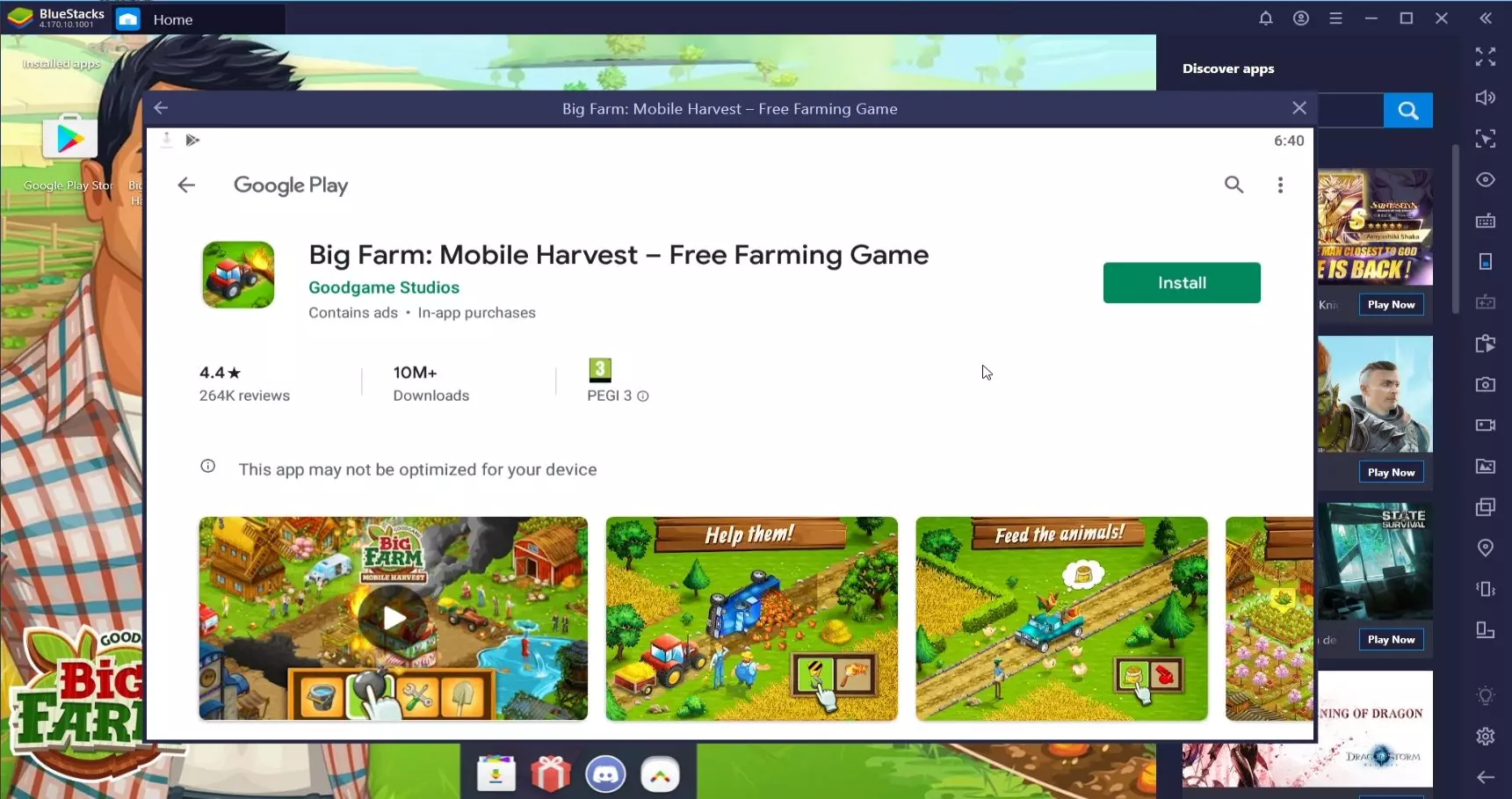This screenshot has height=799, width=1512.
Task: Click the BlueStacks notifications bell
Action: coord(1265,18)
